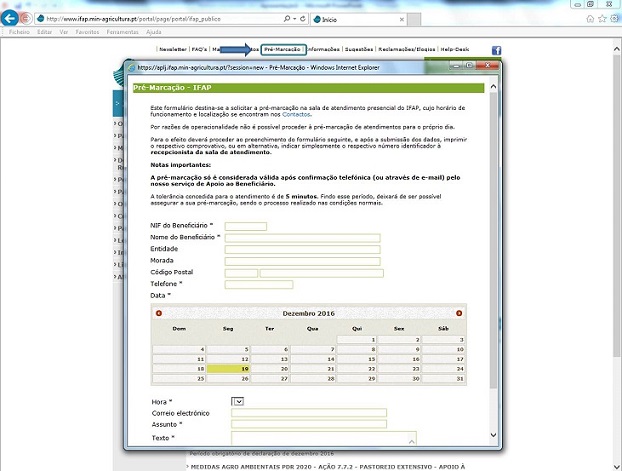
Task: Select day 9 in the calendar
Action: tap(399, 349)
